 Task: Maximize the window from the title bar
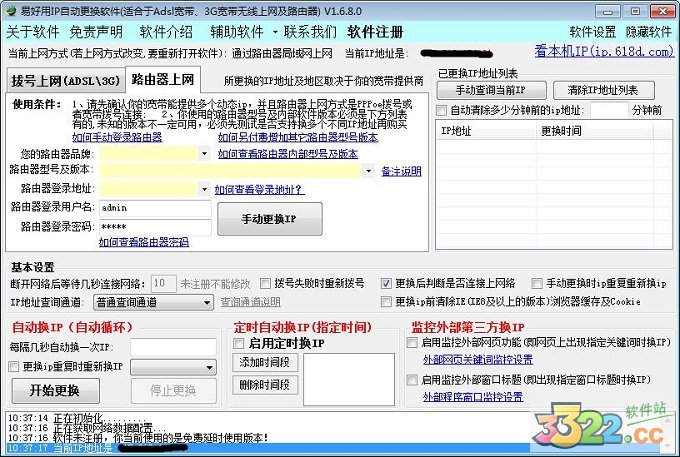pyautogui.click(x=635, y=11)
